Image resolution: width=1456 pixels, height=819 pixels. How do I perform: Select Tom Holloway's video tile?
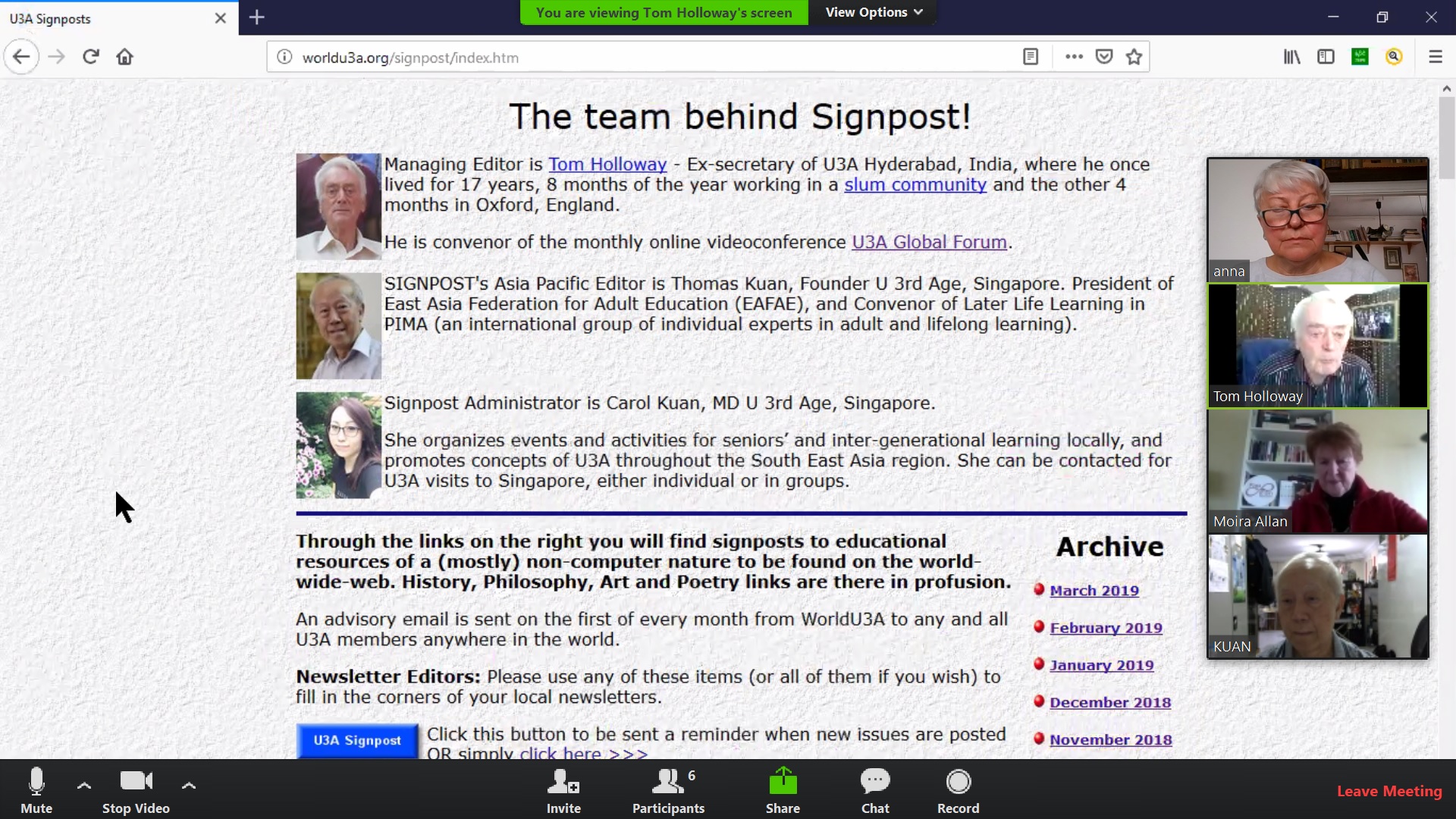click(x=1318, y=346)
